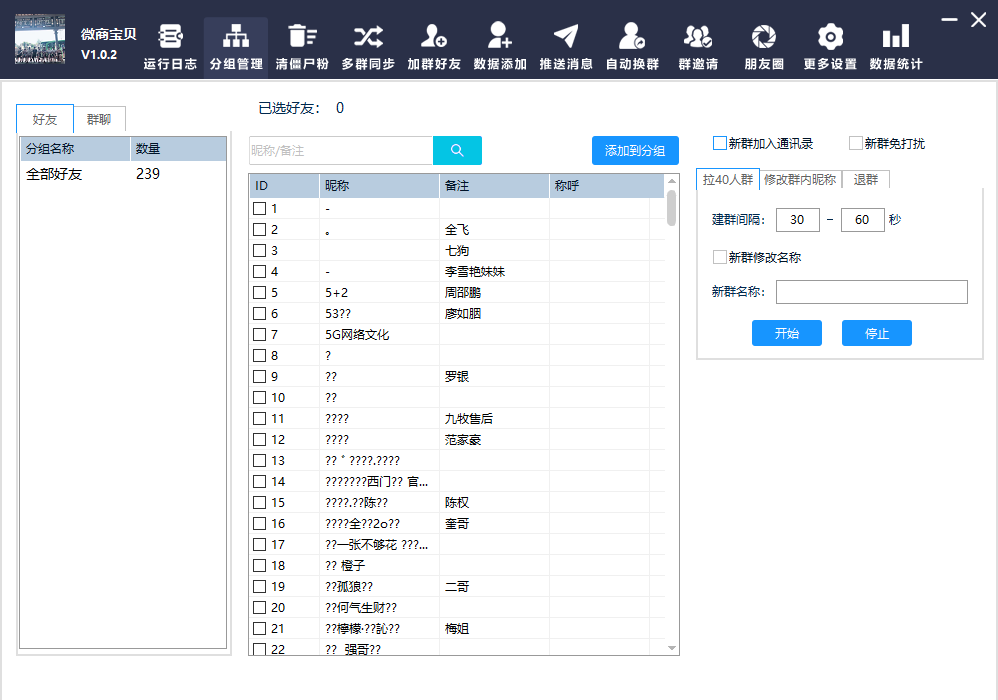Open 数据统计 bar chart icon
Viewport: 998px width, 700px height.
[x=895, y=37]
